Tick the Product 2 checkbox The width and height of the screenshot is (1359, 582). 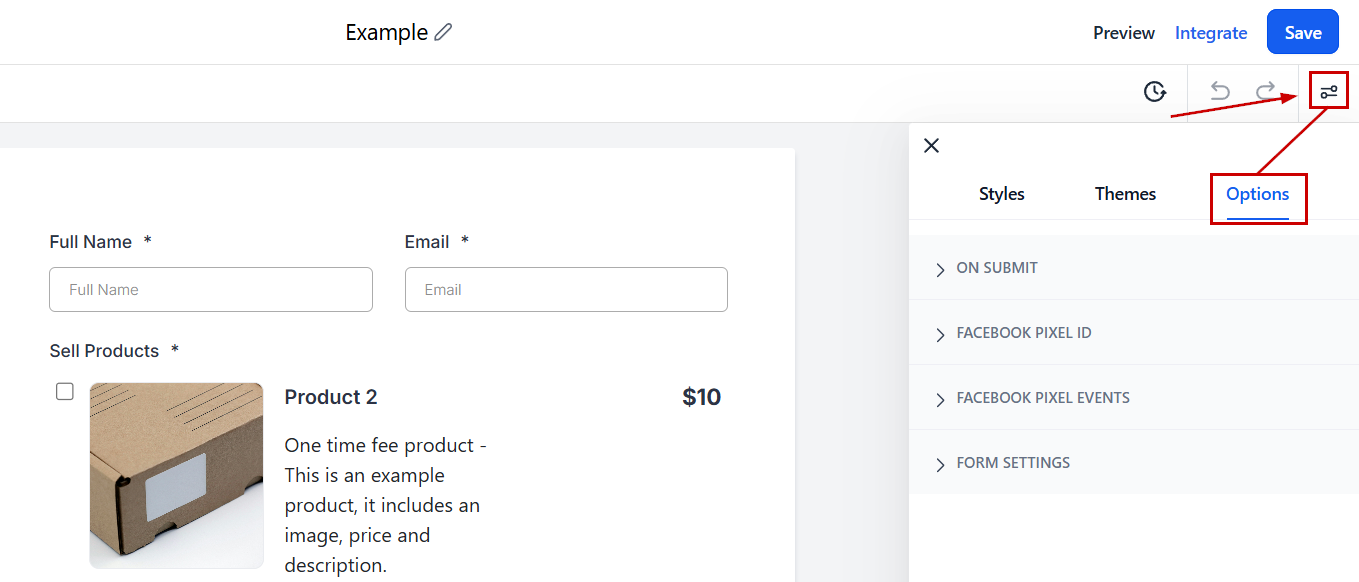tap(65, 391)
